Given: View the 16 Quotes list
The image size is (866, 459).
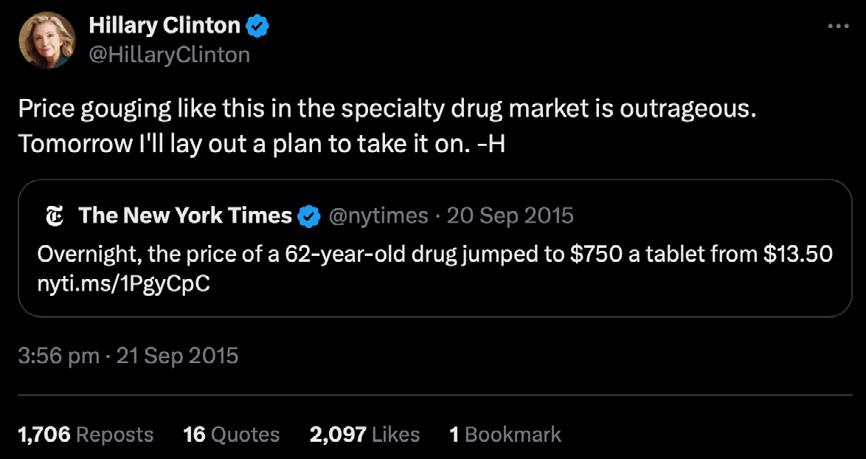Looking at the screenshot, I should click(x=231, y=434).
